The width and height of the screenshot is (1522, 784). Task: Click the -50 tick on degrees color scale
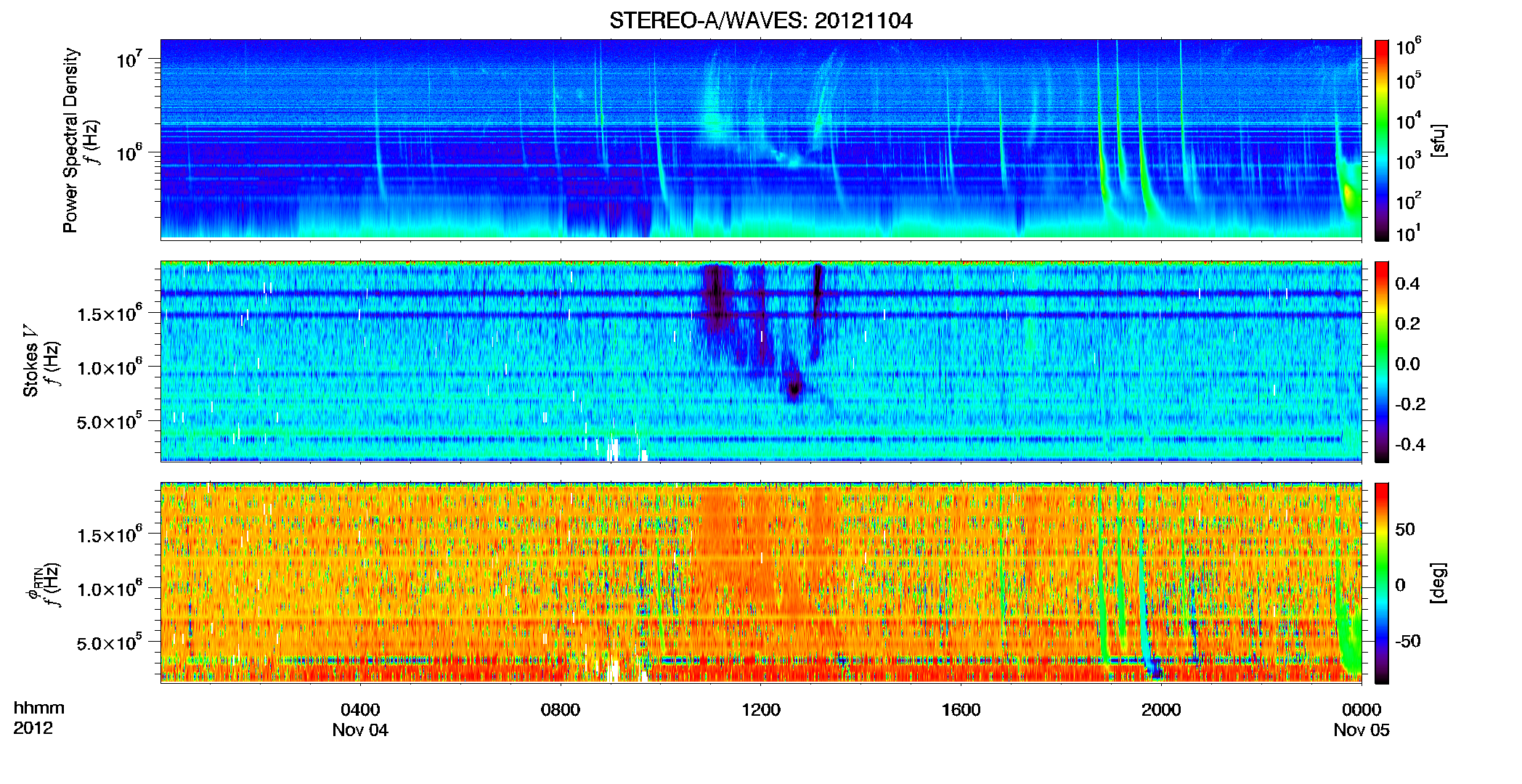pyautogui.click(x=1407, y=642)
